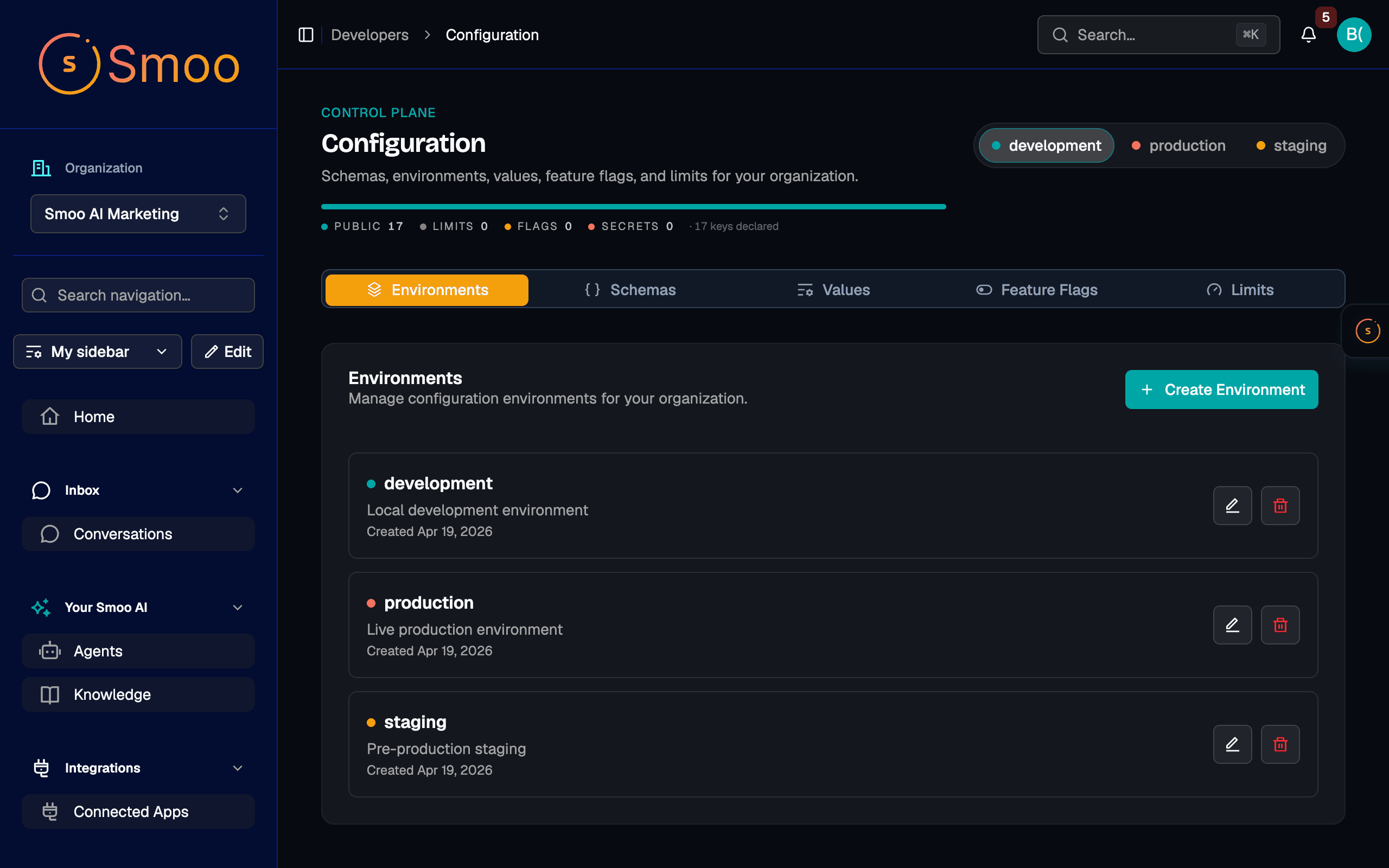Open Connected Apps in the sidebar
The height and width of the screenshot is (868, 1389).
[138, 812]
